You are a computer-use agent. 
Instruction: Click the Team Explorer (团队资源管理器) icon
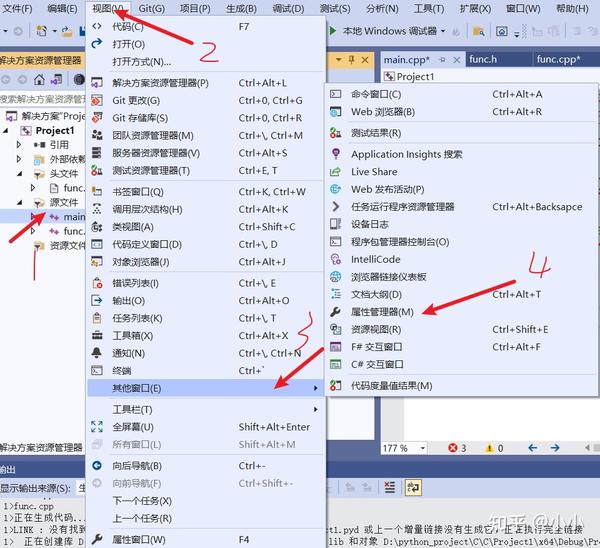(x=97, y=135)
